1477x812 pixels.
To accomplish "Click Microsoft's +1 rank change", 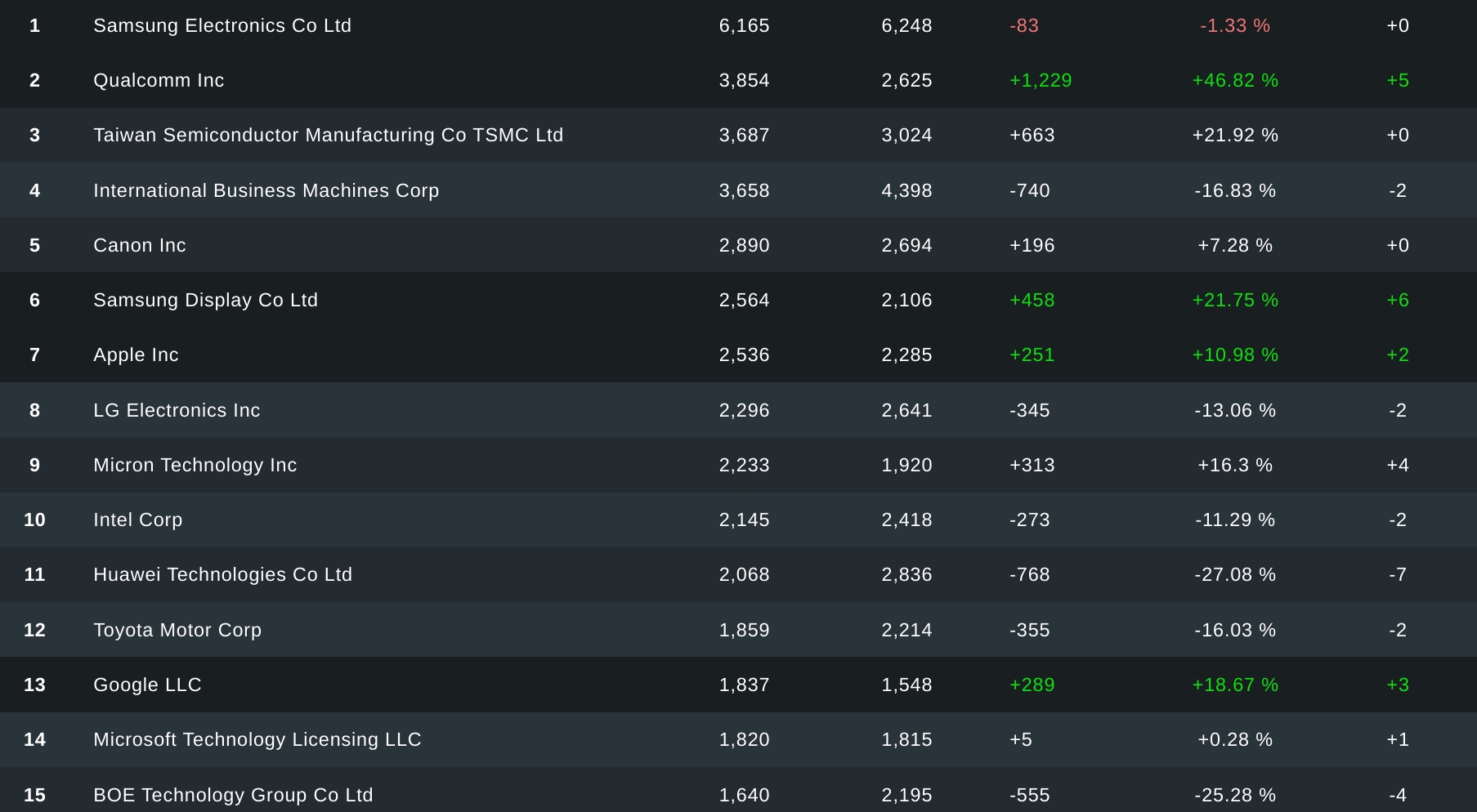I will (1398, 739).
